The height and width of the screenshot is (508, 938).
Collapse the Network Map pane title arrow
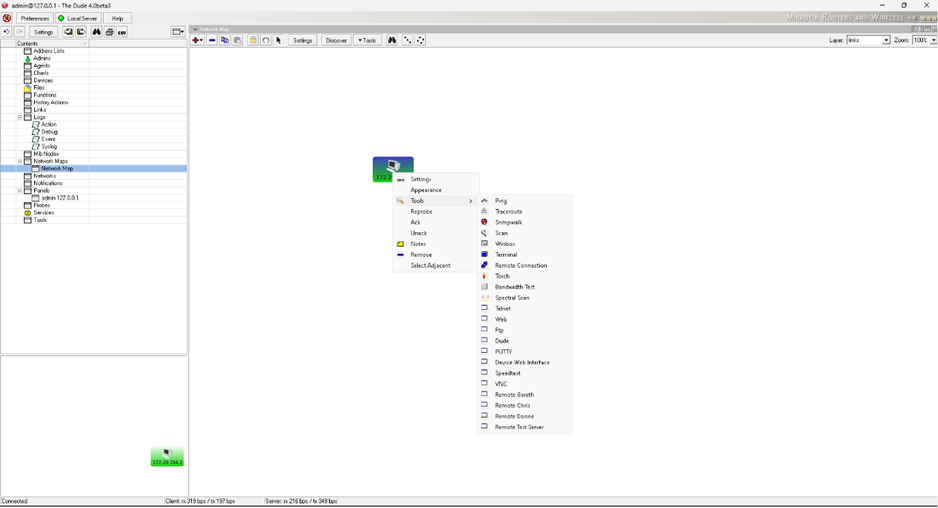[x=194, y=29]
